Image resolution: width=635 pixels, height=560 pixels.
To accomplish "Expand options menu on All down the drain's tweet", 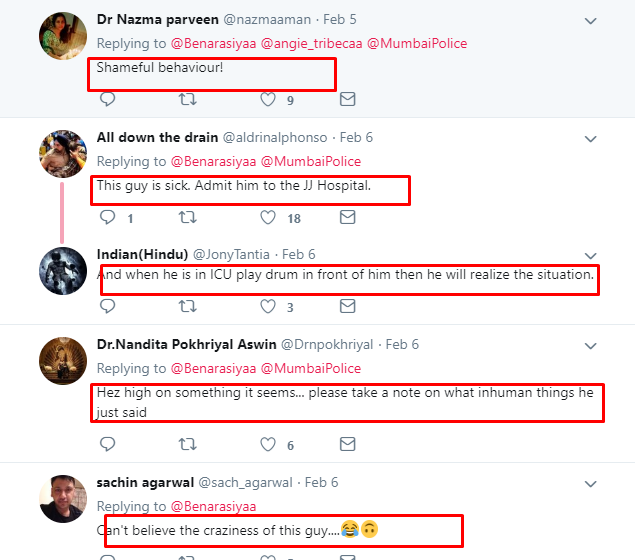I will point(591,137).
